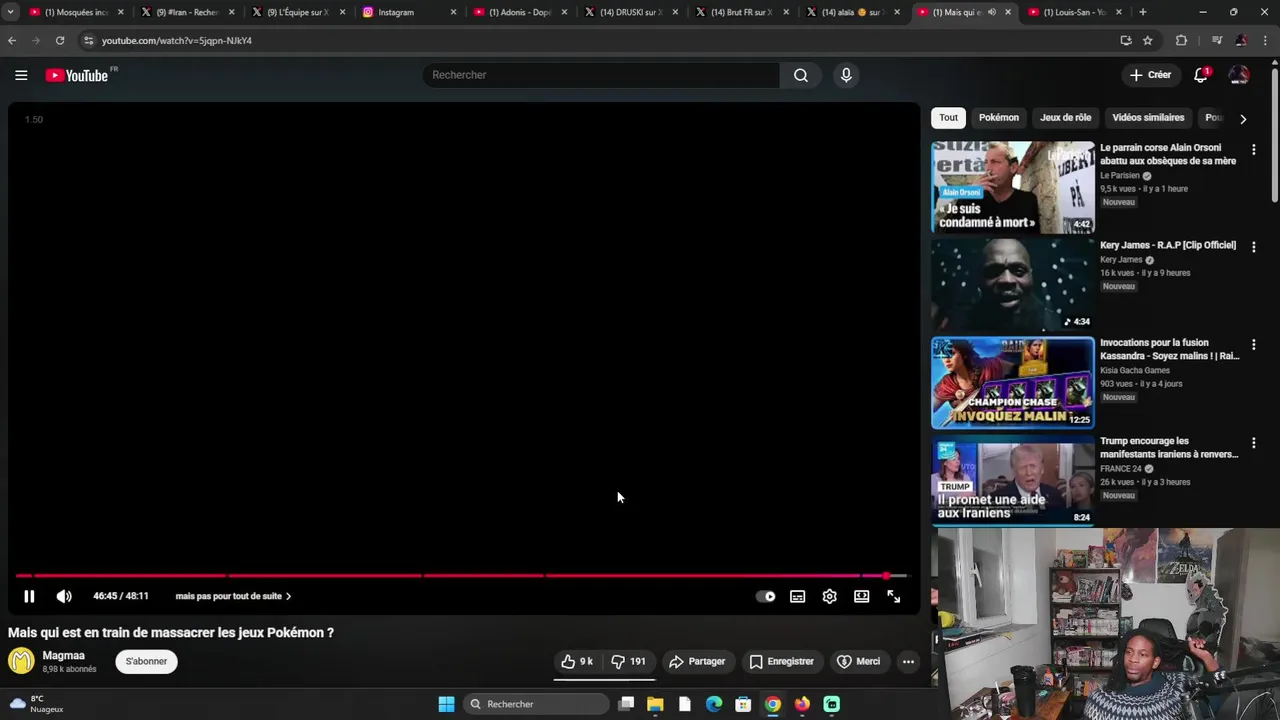Open the account avatar menu
Screen dimensions: 1280x720
click(1239, 75)
